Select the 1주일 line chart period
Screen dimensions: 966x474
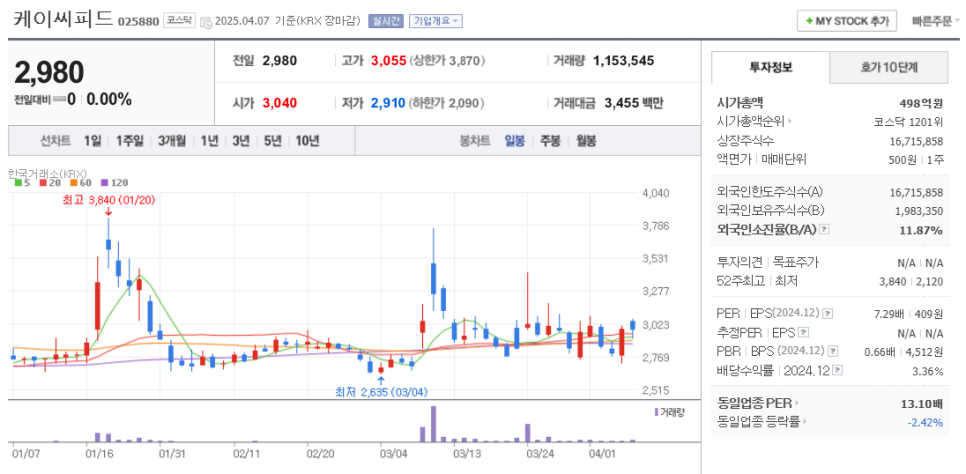tap(129, 141)
